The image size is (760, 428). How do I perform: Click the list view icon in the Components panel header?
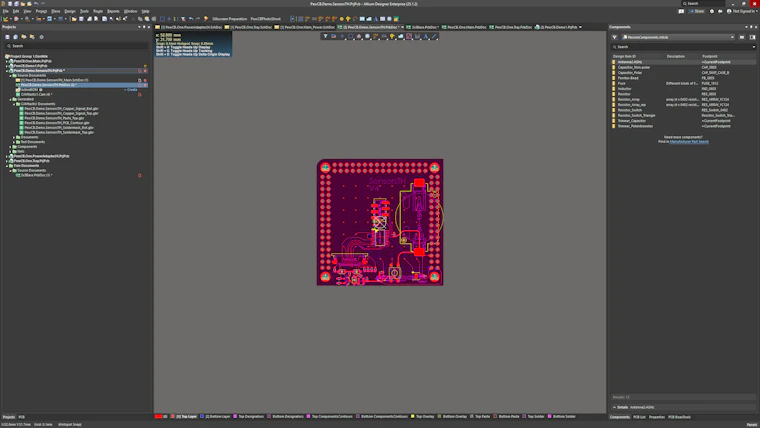click(x=742, y=37)
